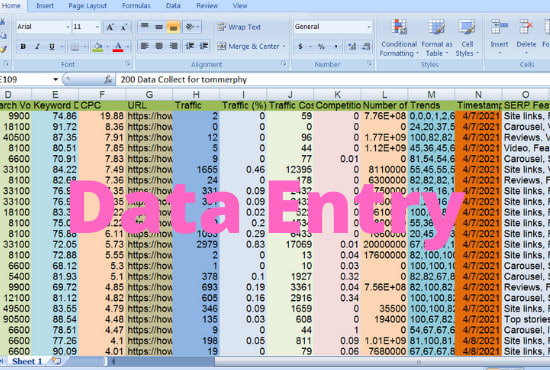The image size is (550, 370).
Task: Click the Timestamp header cell
Action: (478, 106)
